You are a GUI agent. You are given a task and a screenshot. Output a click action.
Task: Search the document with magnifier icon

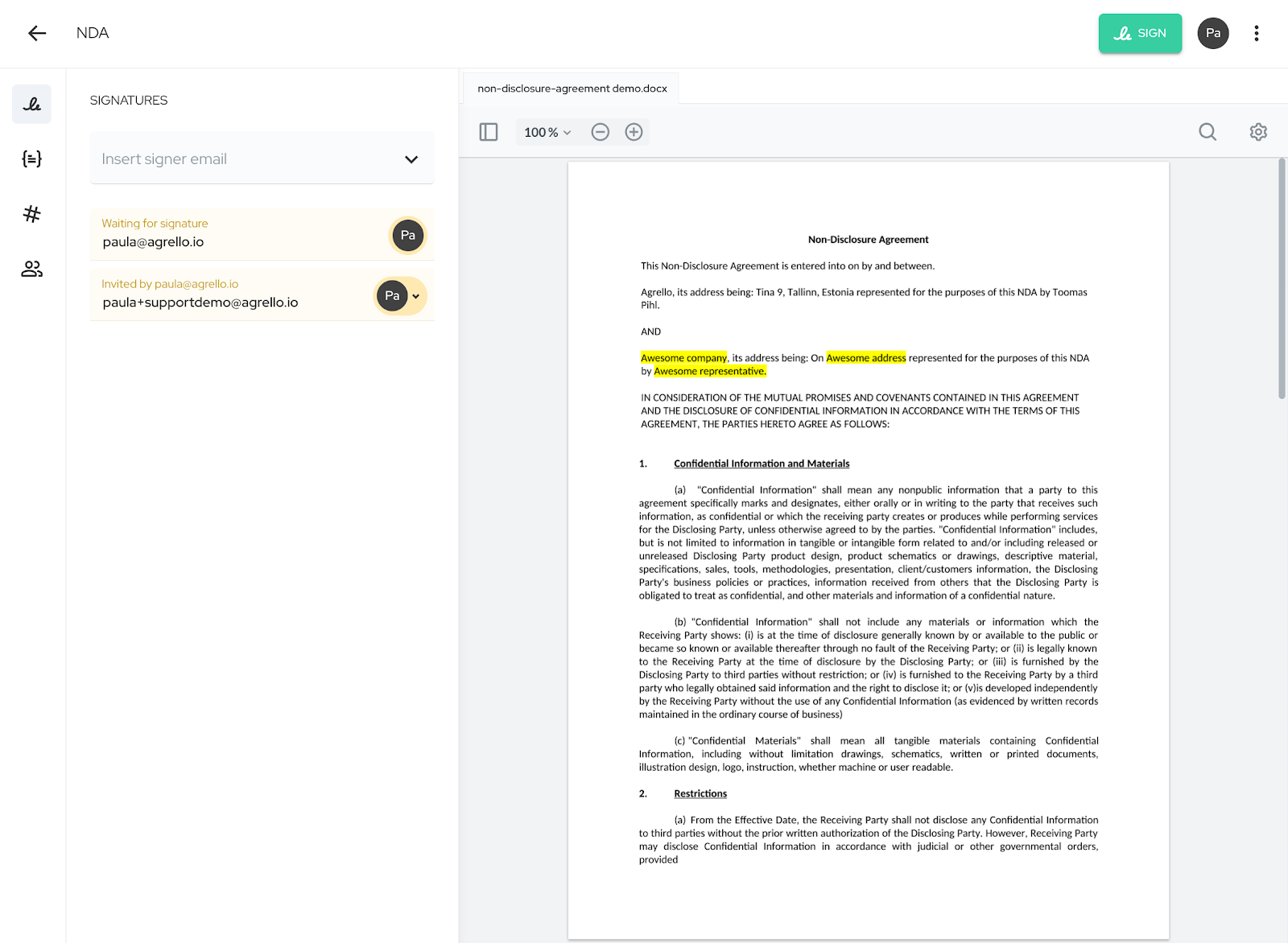(x=1207, y=132)
